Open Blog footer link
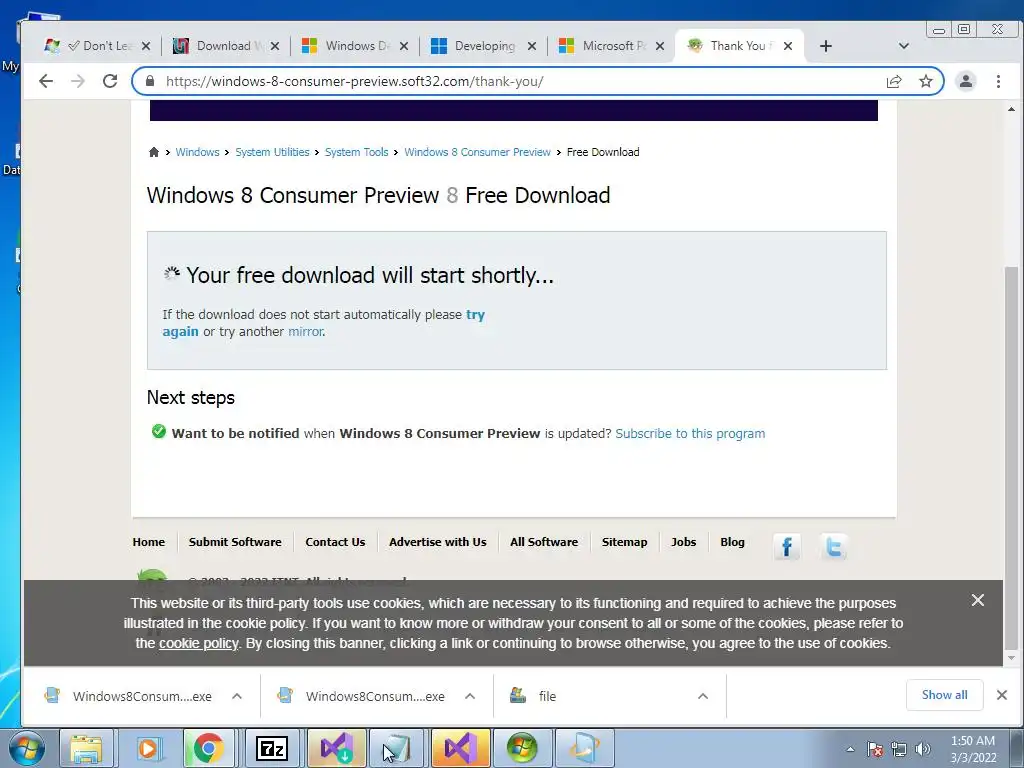1024x768 pixels. [732, 542]
